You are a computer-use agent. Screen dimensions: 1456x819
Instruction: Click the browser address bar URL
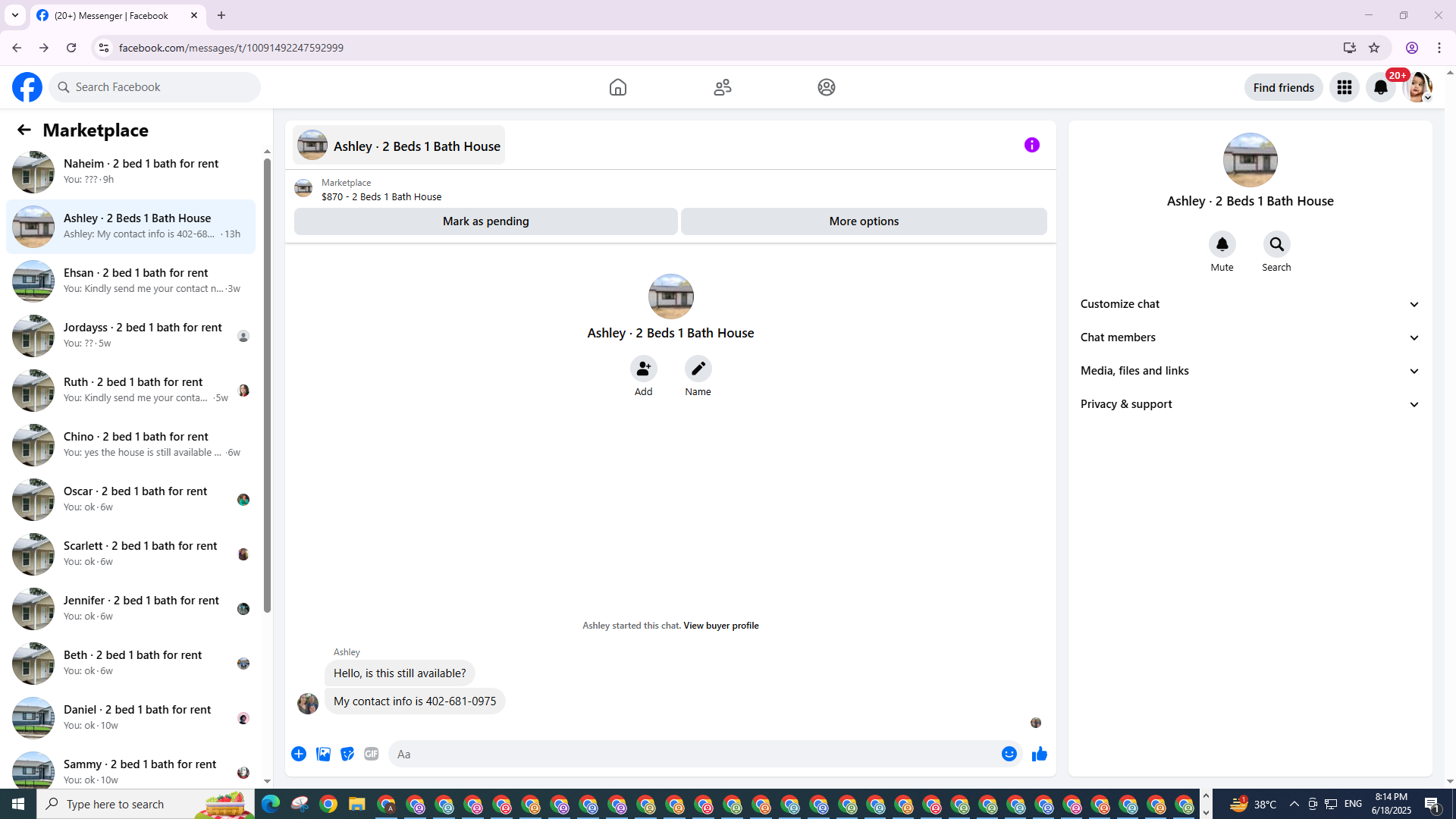[231, 48]
